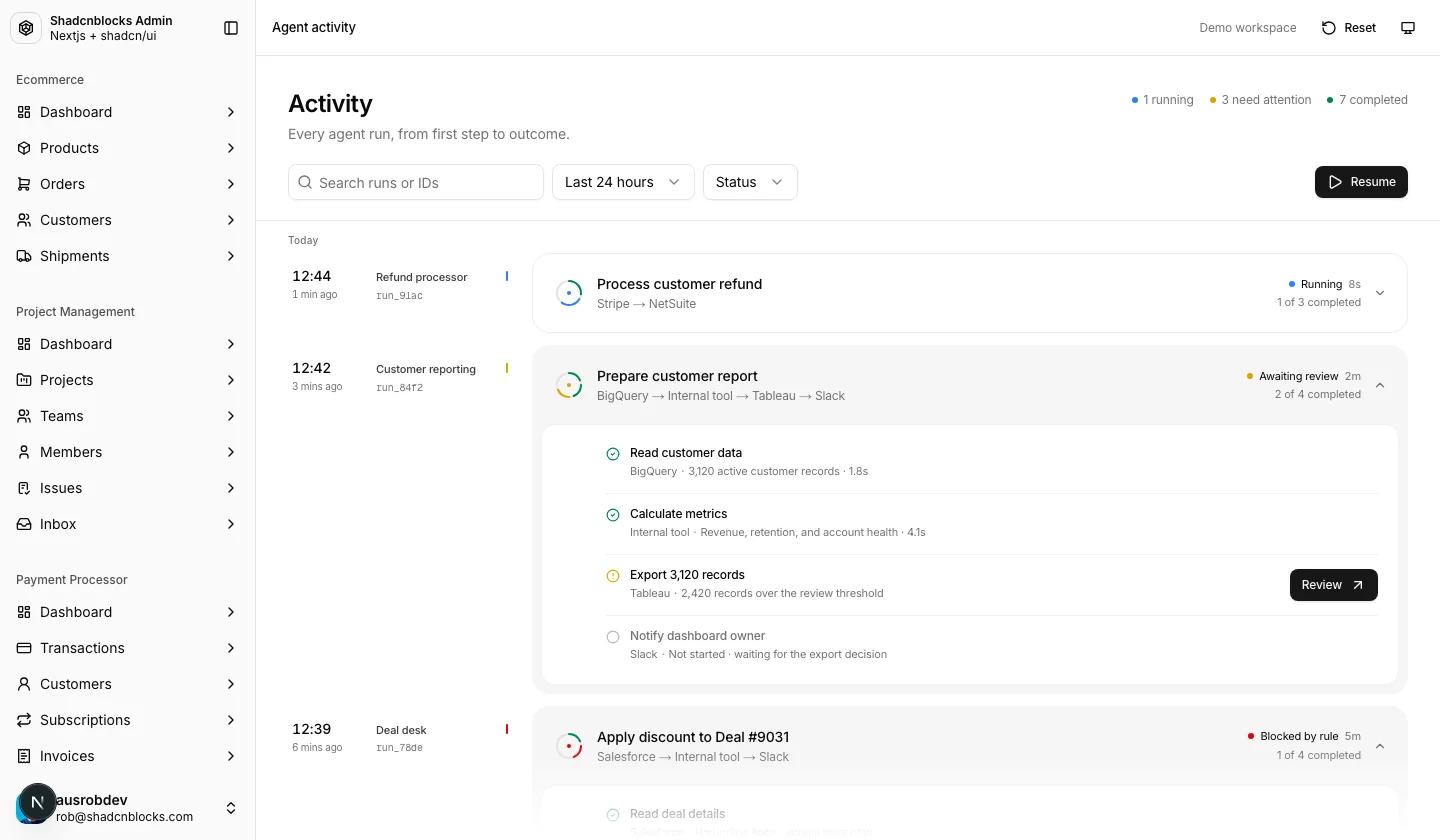Click the run_91ac run ID
The image size is (1440, 840).
tap(399, 296)
